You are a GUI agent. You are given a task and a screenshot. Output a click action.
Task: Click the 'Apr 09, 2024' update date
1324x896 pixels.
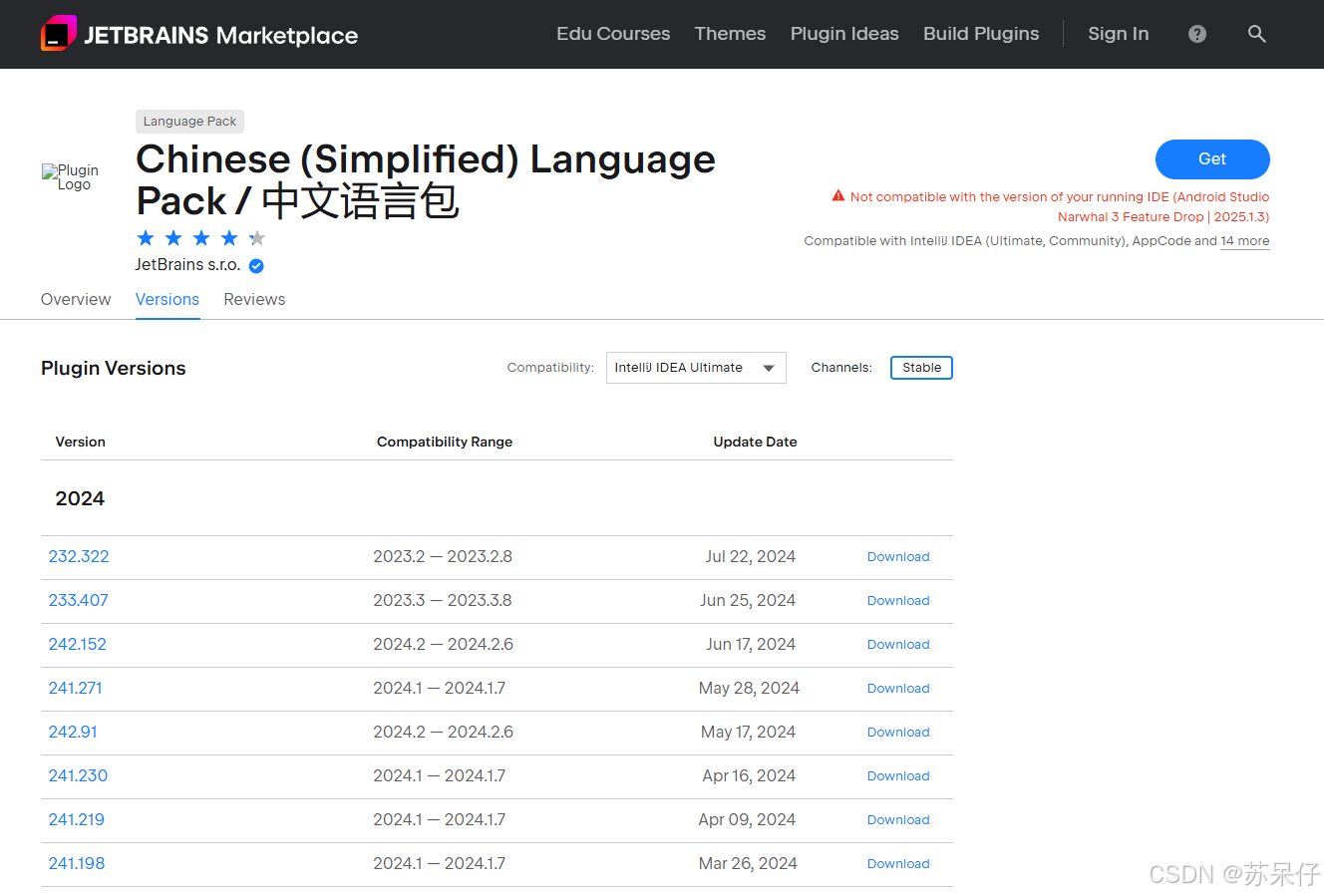pos(747,819)
